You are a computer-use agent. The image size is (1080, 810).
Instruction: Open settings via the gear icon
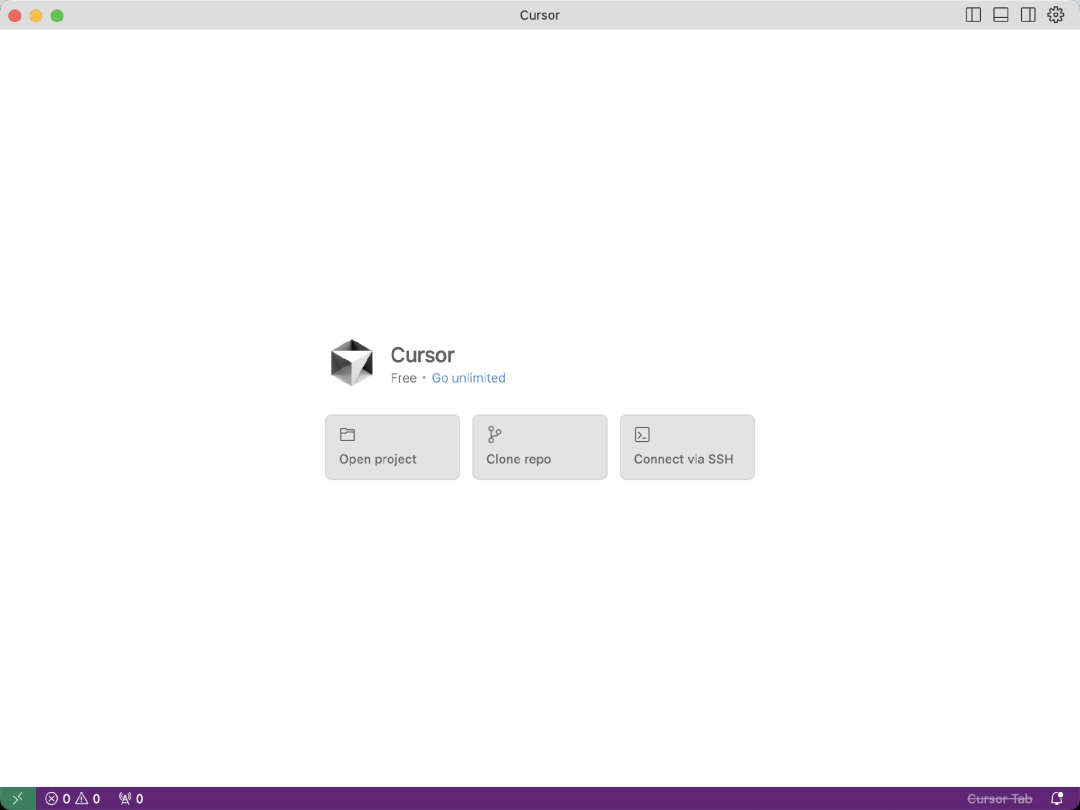point(1055,15)
